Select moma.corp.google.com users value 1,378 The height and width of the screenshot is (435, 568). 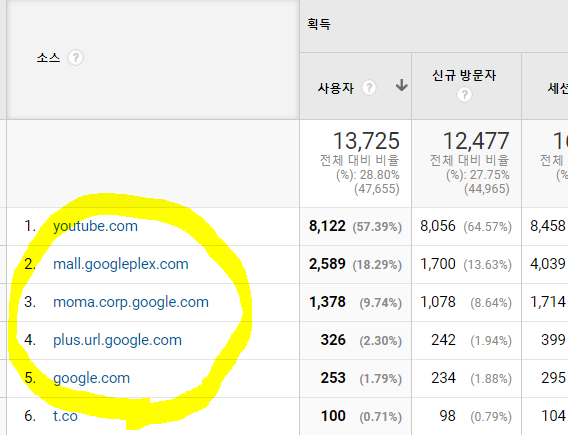327,302
